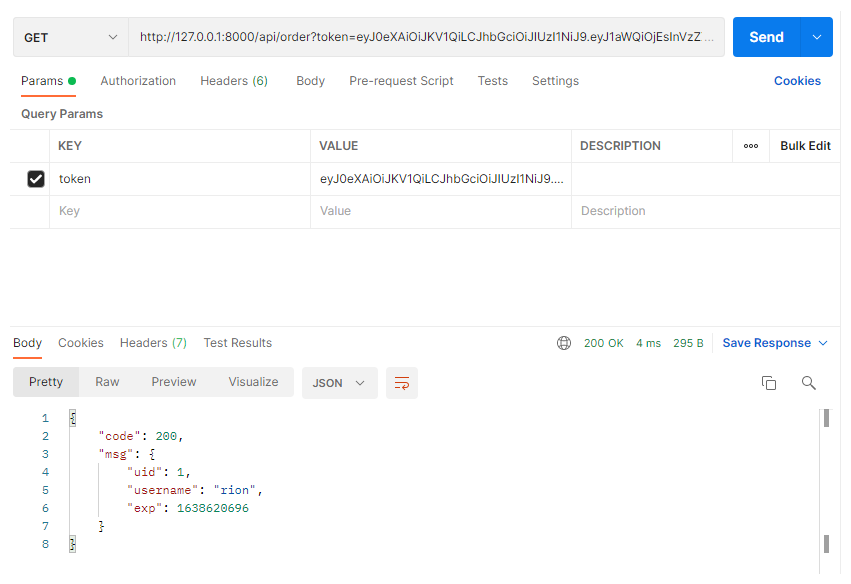Open response Headers (7) tab
This screenshot has height=584, width=851.
(153, 343)
